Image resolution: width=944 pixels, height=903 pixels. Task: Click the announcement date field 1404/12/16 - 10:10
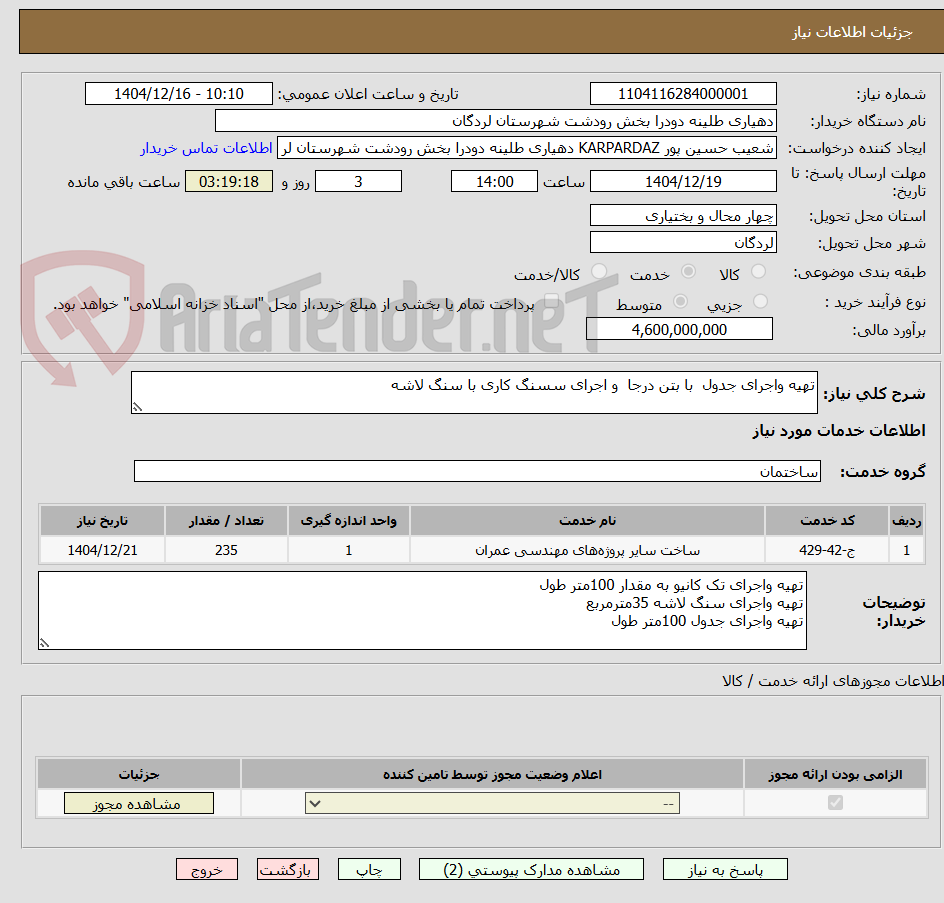(x=178, y=94)
